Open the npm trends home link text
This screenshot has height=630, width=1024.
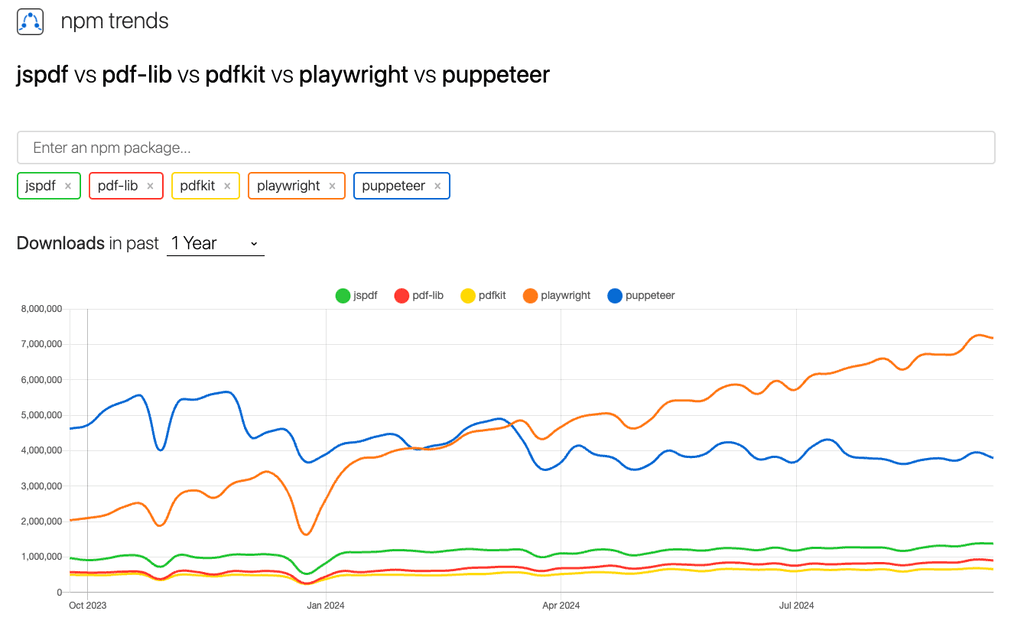pyautogui.click(x=114, y=21)
